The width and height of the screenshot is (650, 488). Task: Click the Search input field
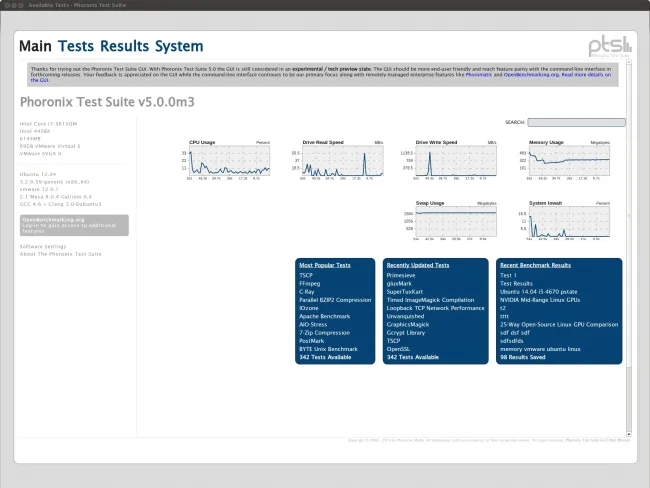(x=576, y=122)
